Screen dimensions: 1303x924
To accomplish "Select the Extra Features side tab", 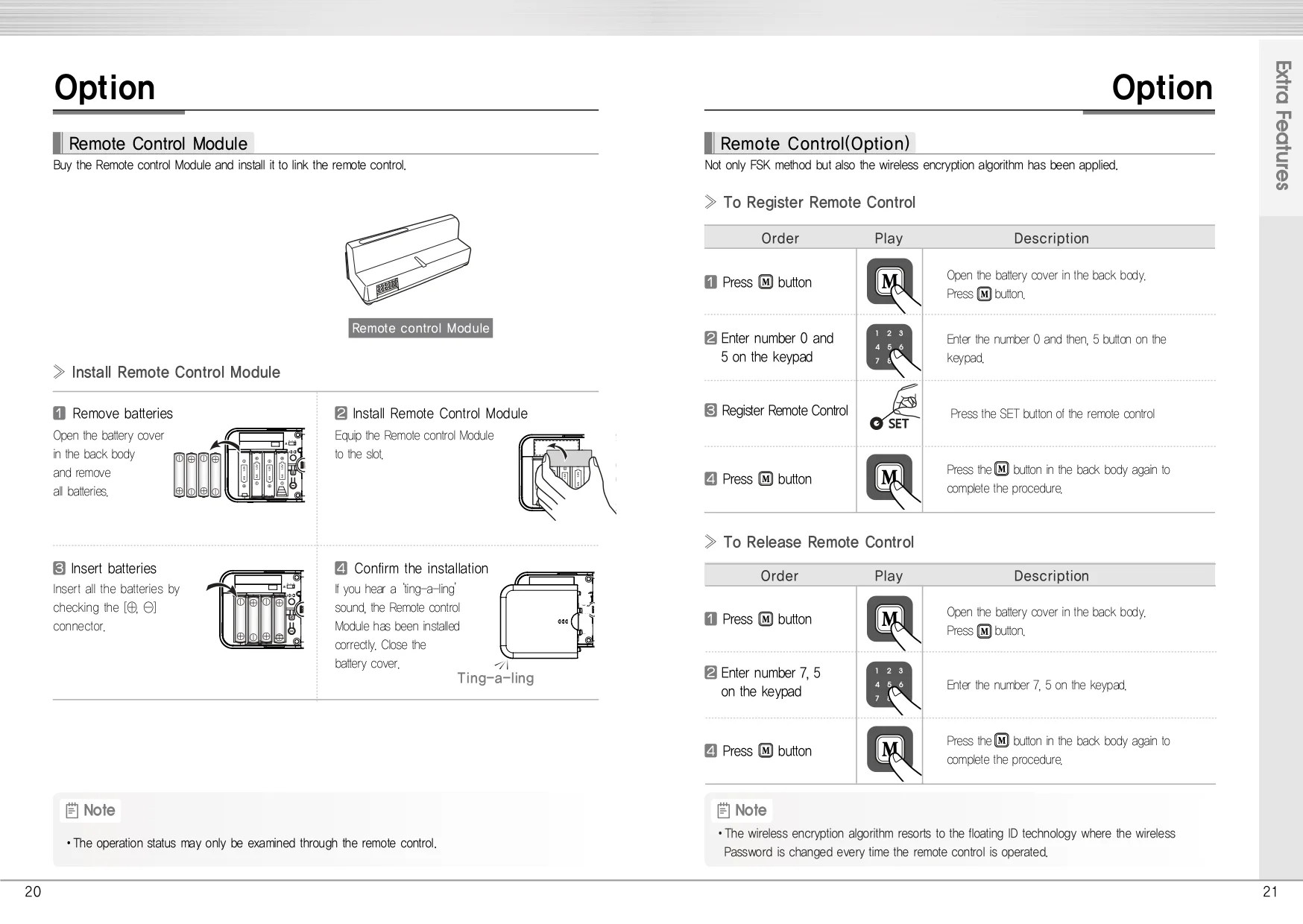I will tap(1281, 127).
